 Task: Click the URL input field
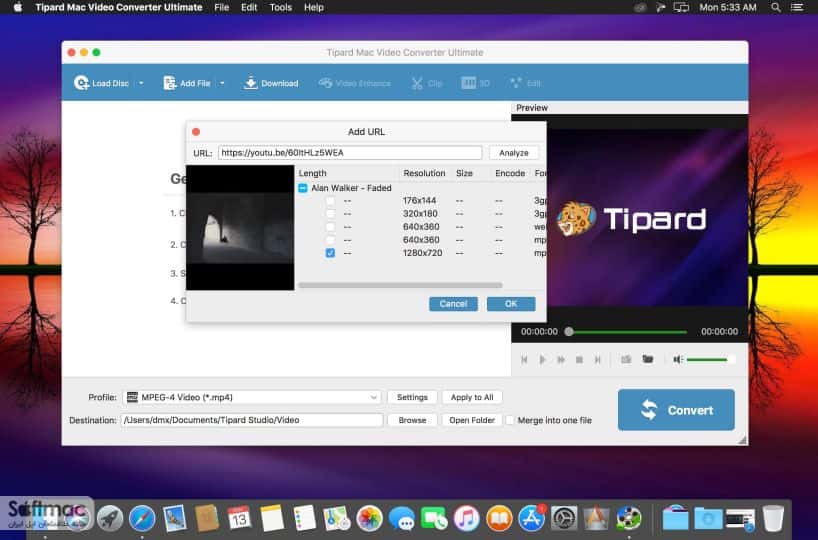tap(350, 153)
